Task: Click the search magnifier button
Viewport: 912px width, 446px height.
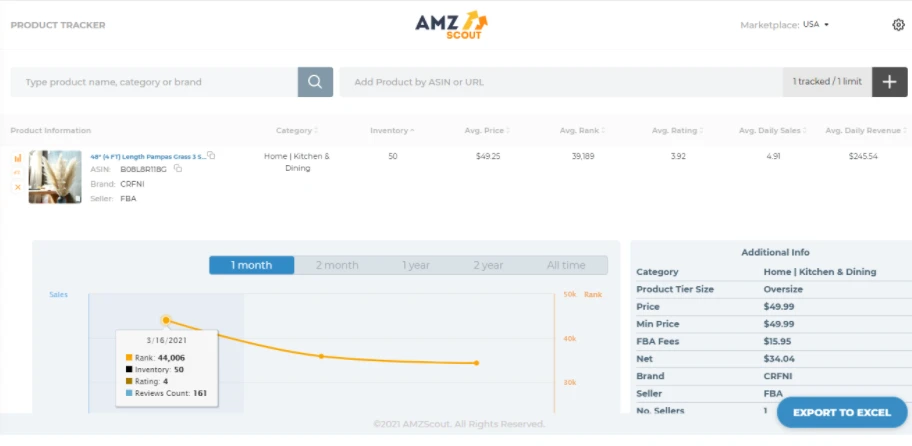Action: click(315, 82)
